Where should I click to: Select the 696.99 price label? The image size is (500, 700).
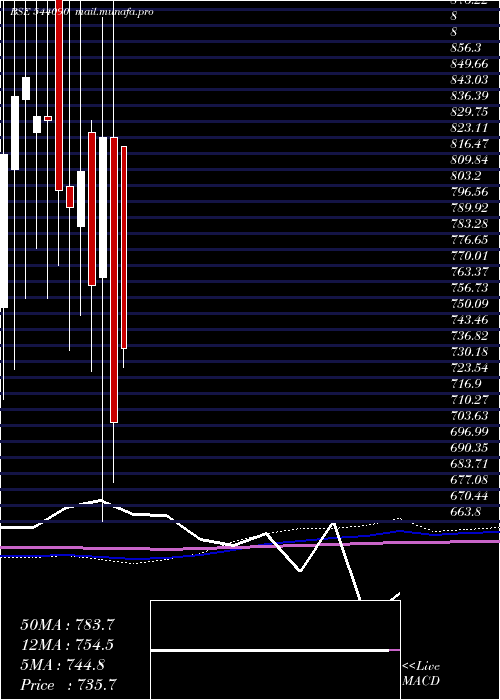(469, 432)
